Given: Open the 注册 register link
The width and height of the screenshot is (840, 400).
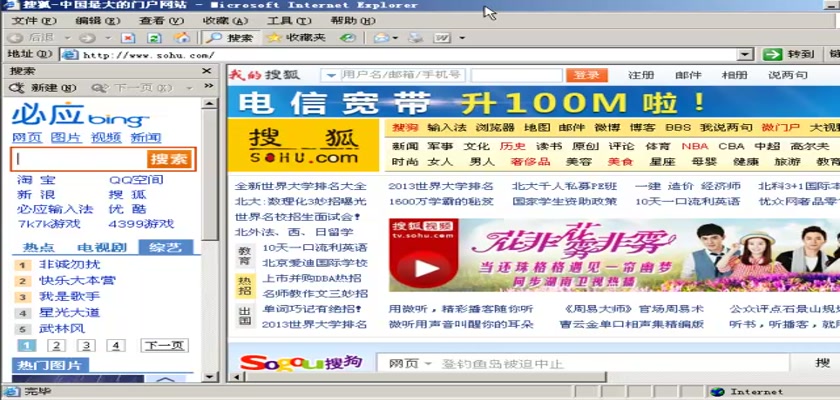Looking at the screenshot, I should pos(641,75).
